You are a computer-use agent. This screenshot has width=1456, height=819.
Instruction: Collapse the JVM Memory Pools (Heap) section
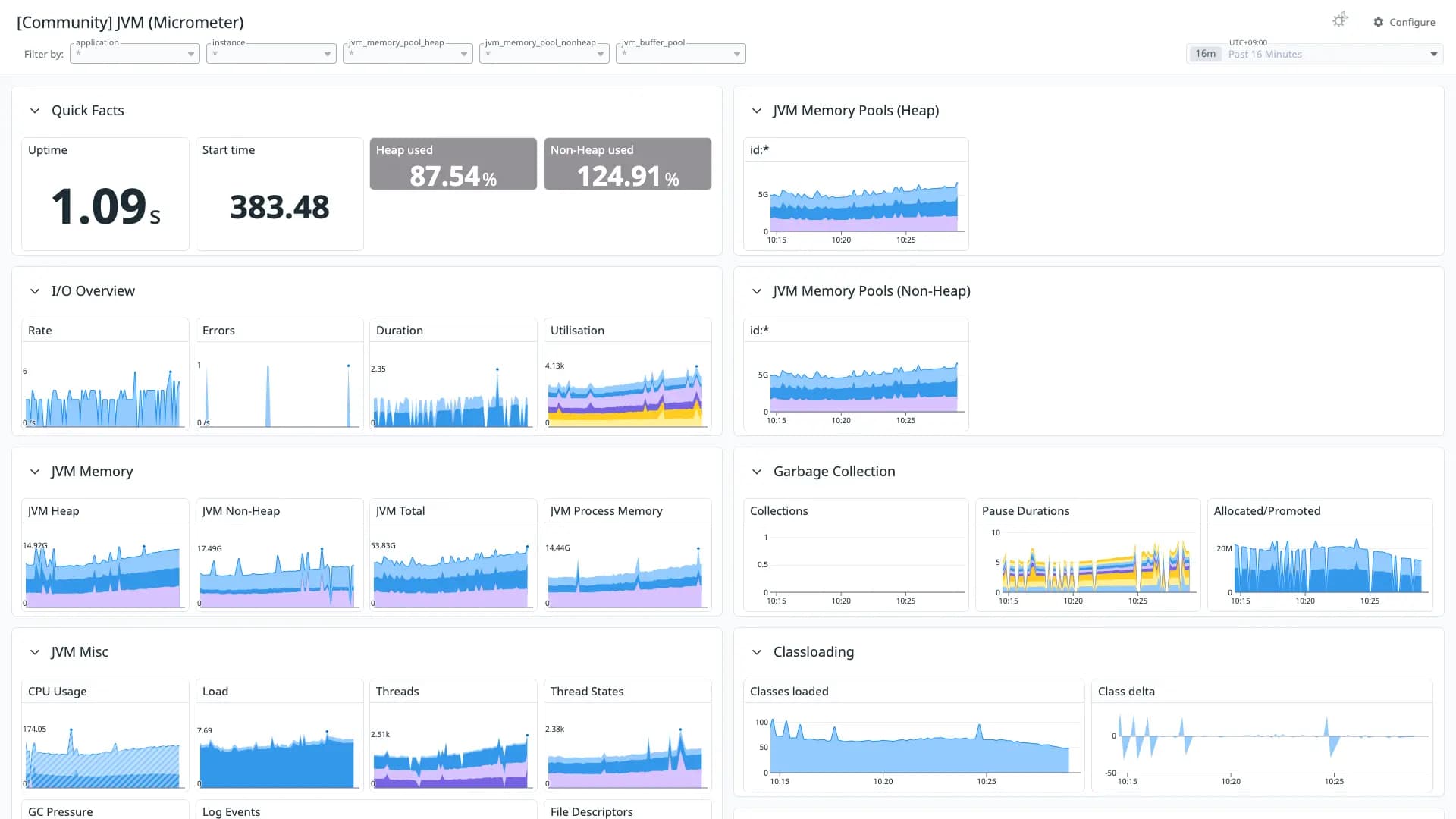(x=757, y=111)
